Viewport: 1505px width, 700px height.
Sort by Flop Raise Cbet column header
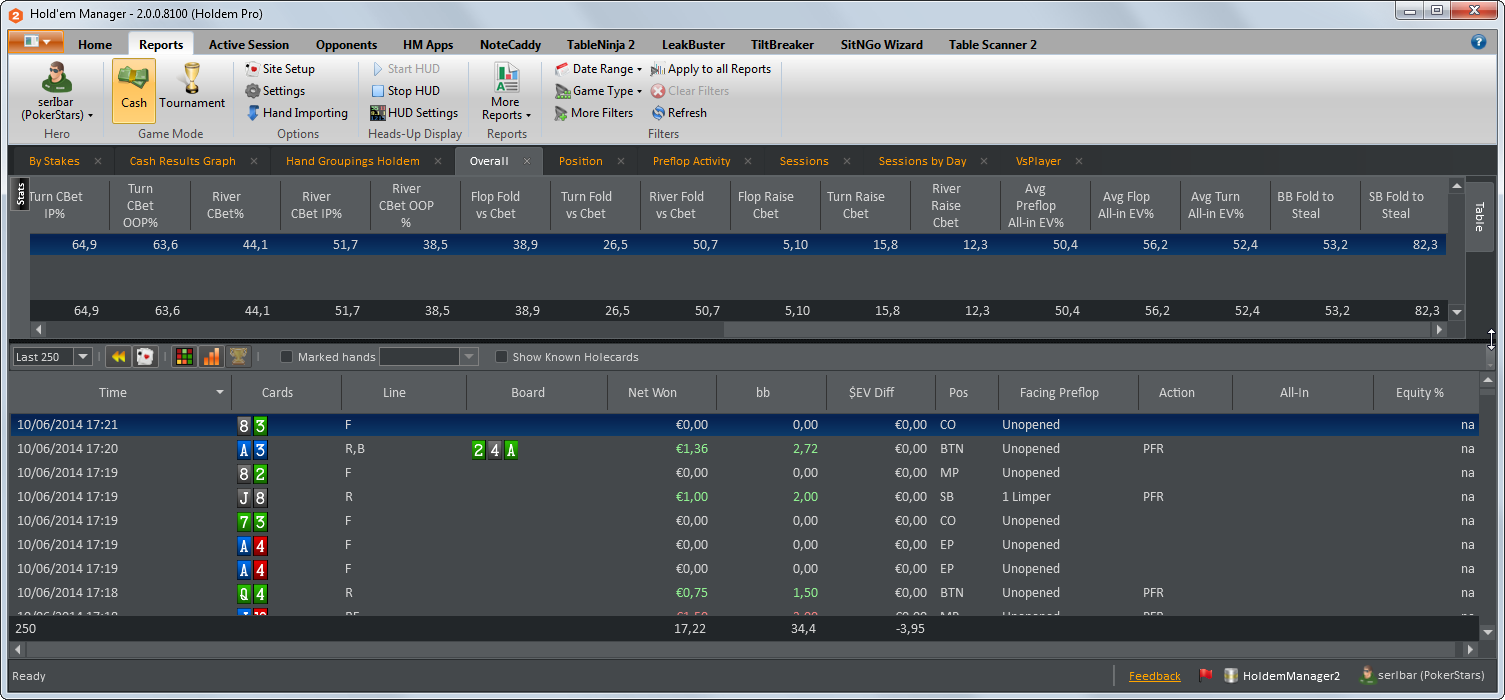[x=775, y=205]
